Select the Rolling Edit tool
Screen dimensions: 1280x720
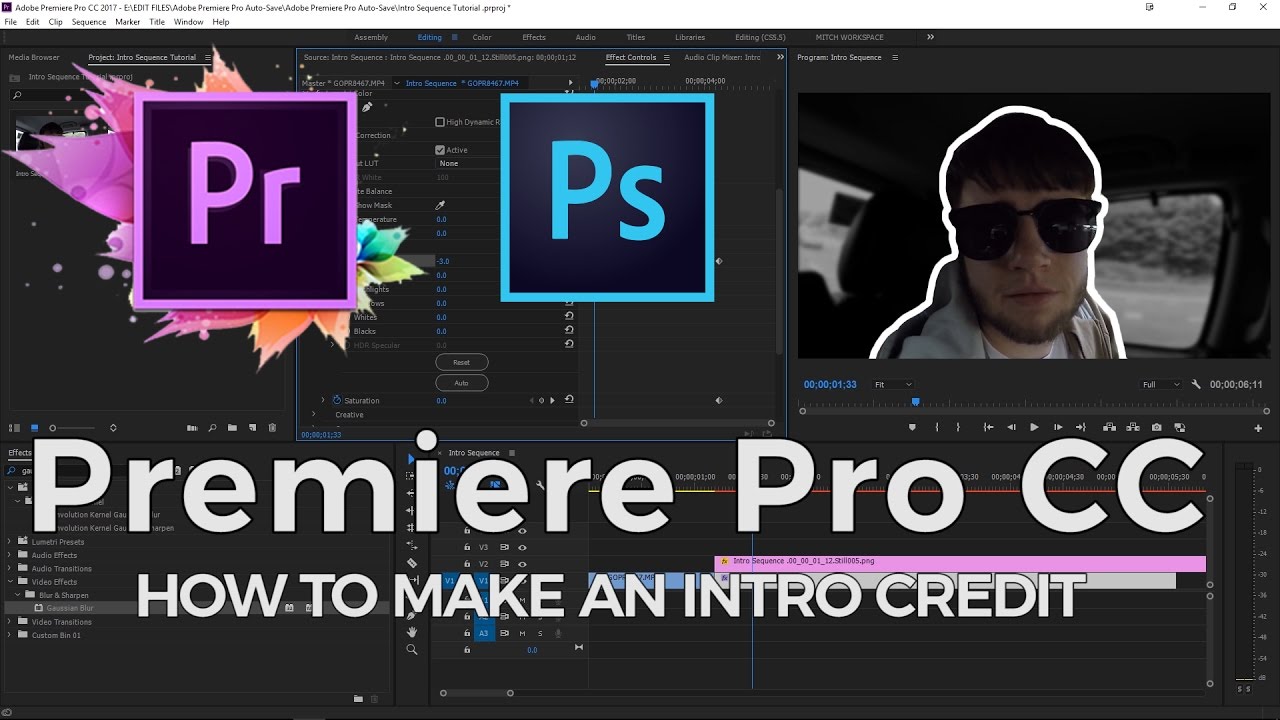(x=411, y=528)
